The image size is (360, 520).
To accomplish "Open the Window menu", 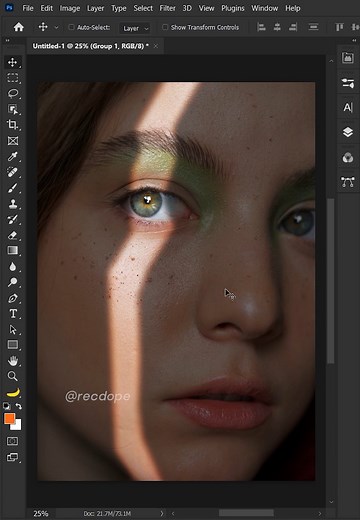I will (265, 8).
